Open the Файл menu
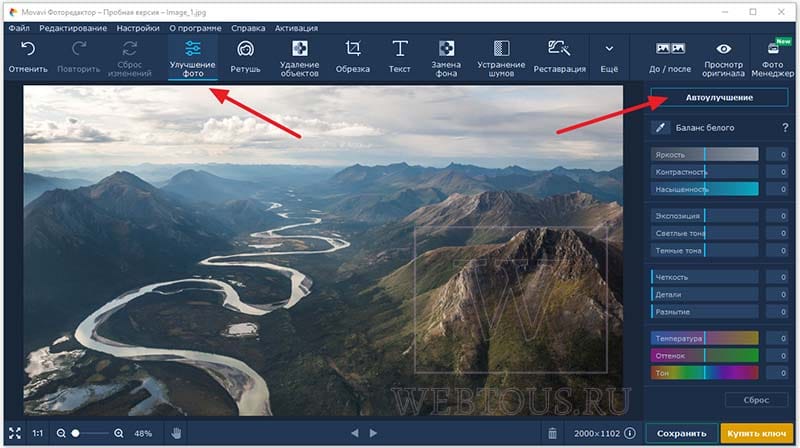Image resolution: width=800 pixels, height=448 pixels. (x=19, y=28)
